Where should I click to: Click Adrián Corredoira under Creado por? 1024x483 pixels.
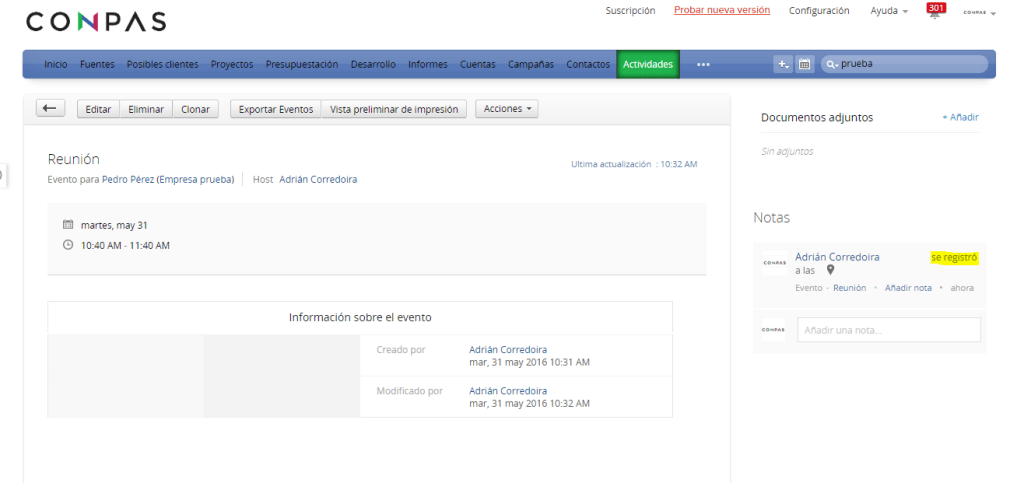pos(508,350)
